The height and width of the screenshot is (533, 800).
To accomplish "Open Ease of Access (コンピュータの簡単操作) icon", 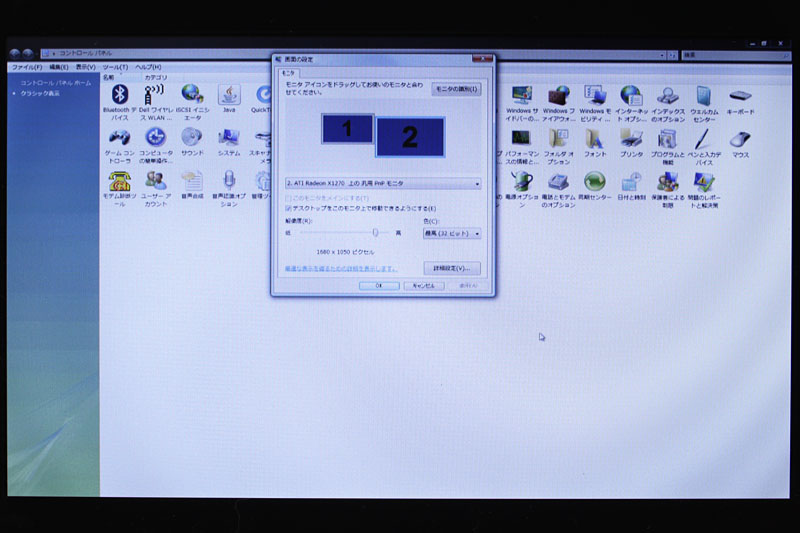I will coord(155,137).
